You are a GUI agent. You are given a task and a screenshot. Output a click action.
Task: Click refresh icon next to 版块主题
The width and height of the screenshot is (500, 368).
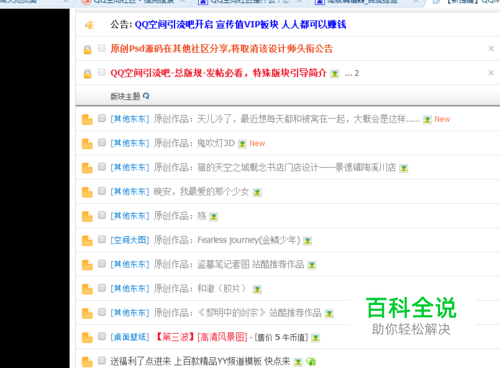tap(146, 96)
